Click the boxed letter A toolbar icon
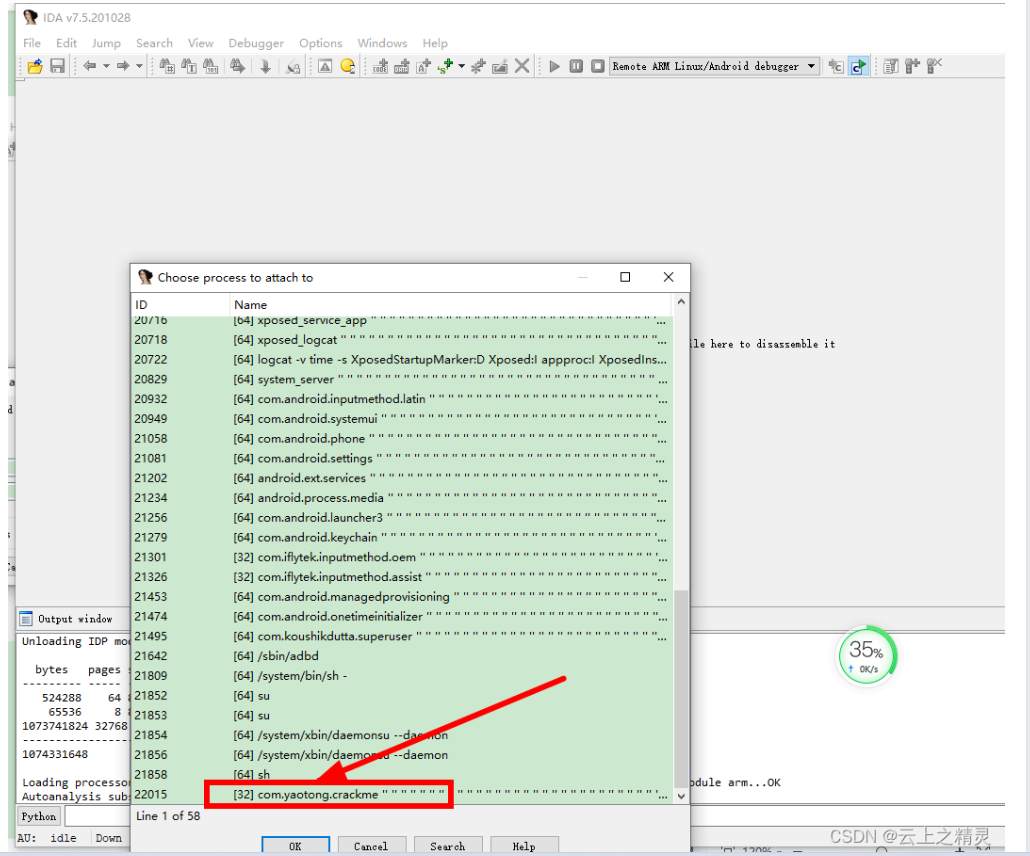This screenshot has width=1030, height=856. 325,66
